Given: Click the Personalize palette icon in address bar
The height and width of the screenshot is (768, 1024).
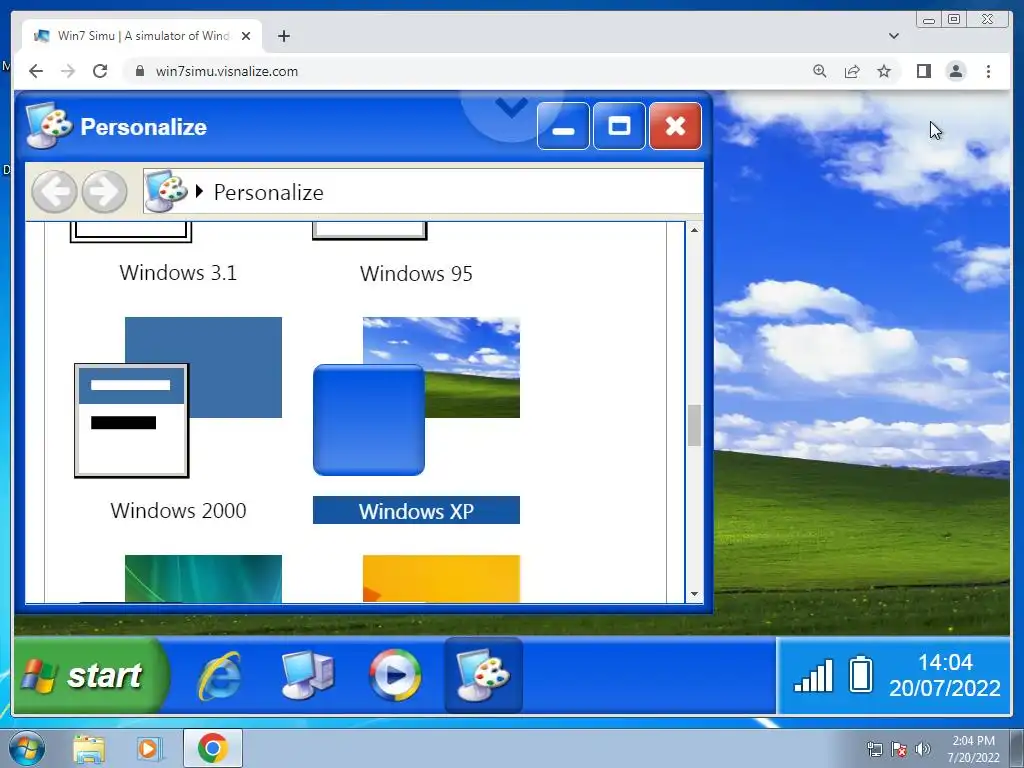Looking at the screenshot, I should point(166,191).
